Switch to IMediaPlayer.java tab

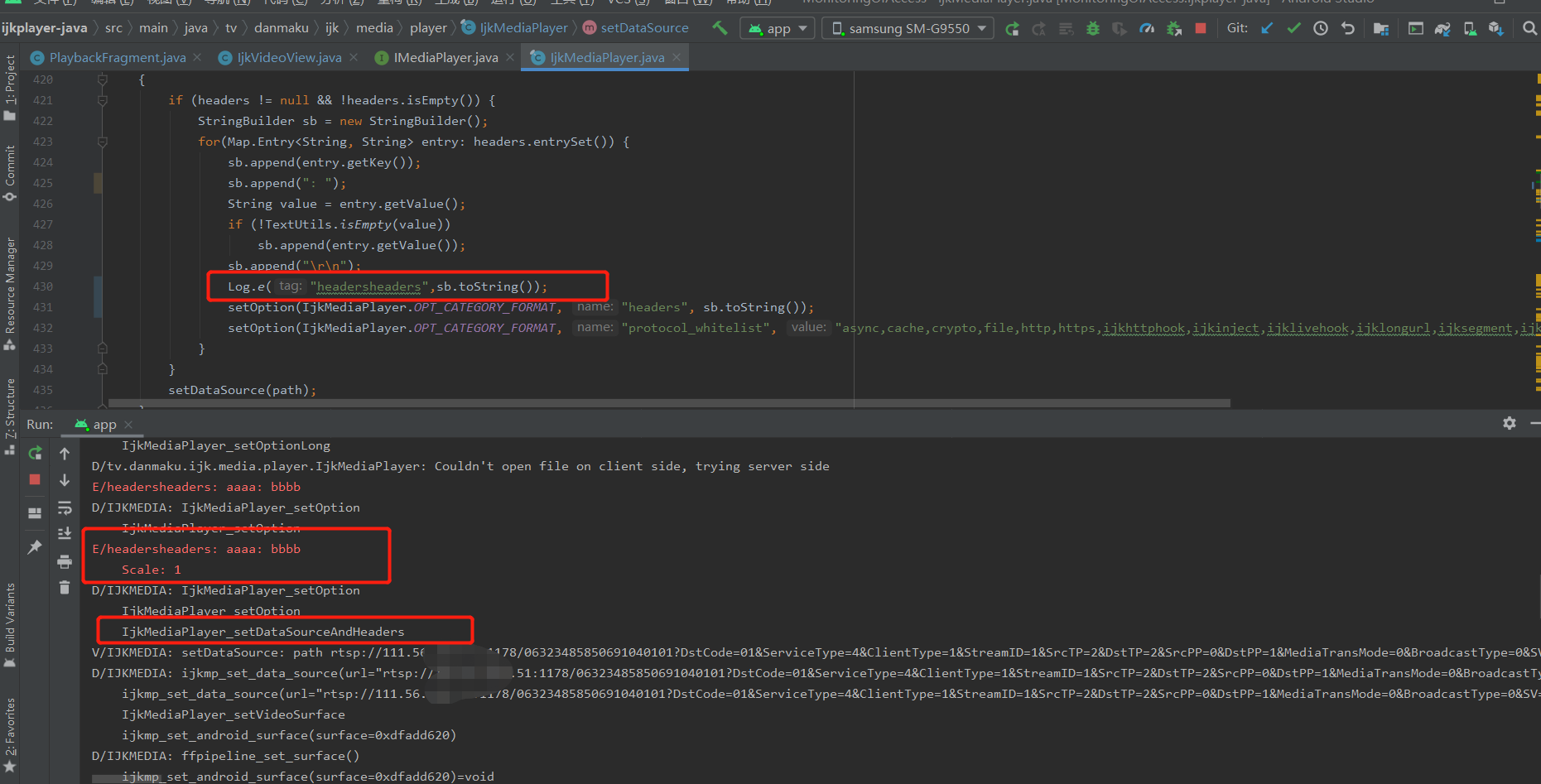(x=445, y=58)
